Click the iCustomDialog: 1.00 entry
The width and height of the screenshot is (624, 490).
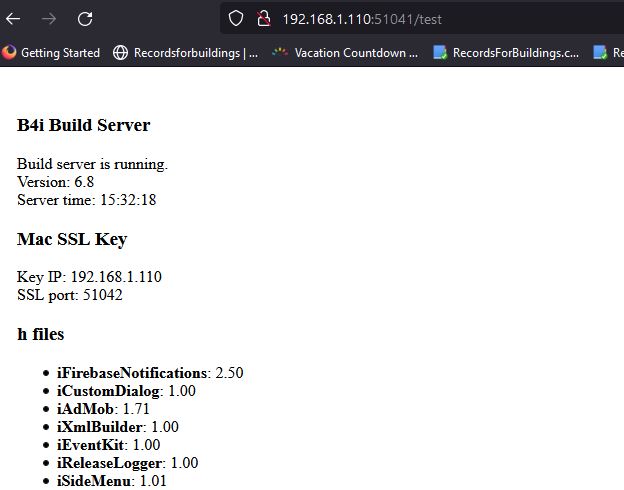click(126, 391)
